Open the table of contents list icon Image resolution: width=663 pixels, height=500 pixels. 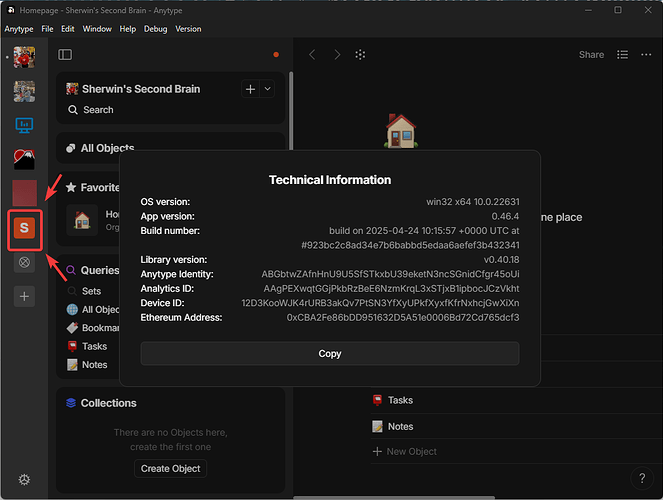click(x=622, y=55)
